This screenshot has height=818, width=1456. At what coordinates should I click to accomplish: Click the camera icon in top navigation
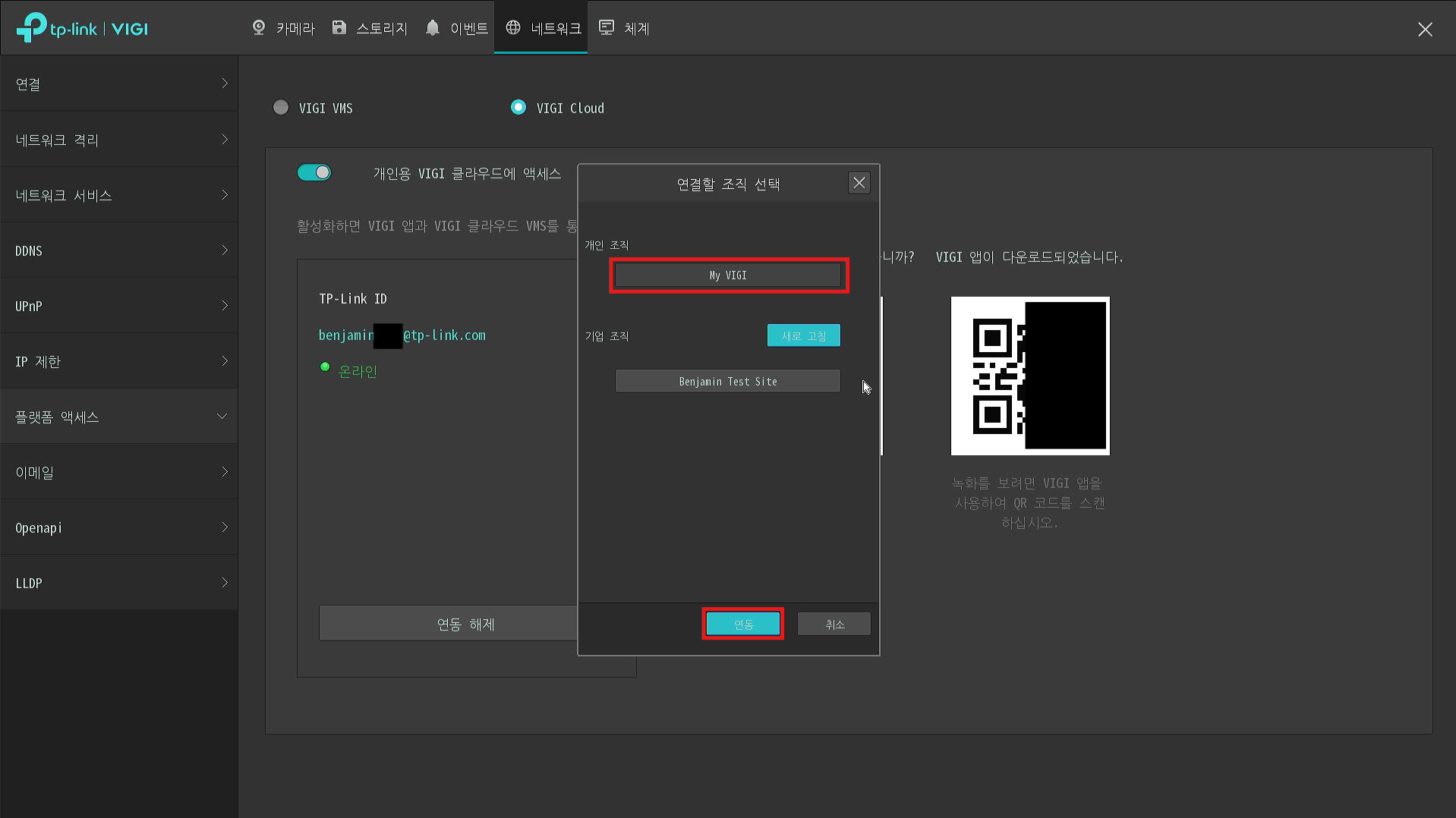[x=259, y=28]
